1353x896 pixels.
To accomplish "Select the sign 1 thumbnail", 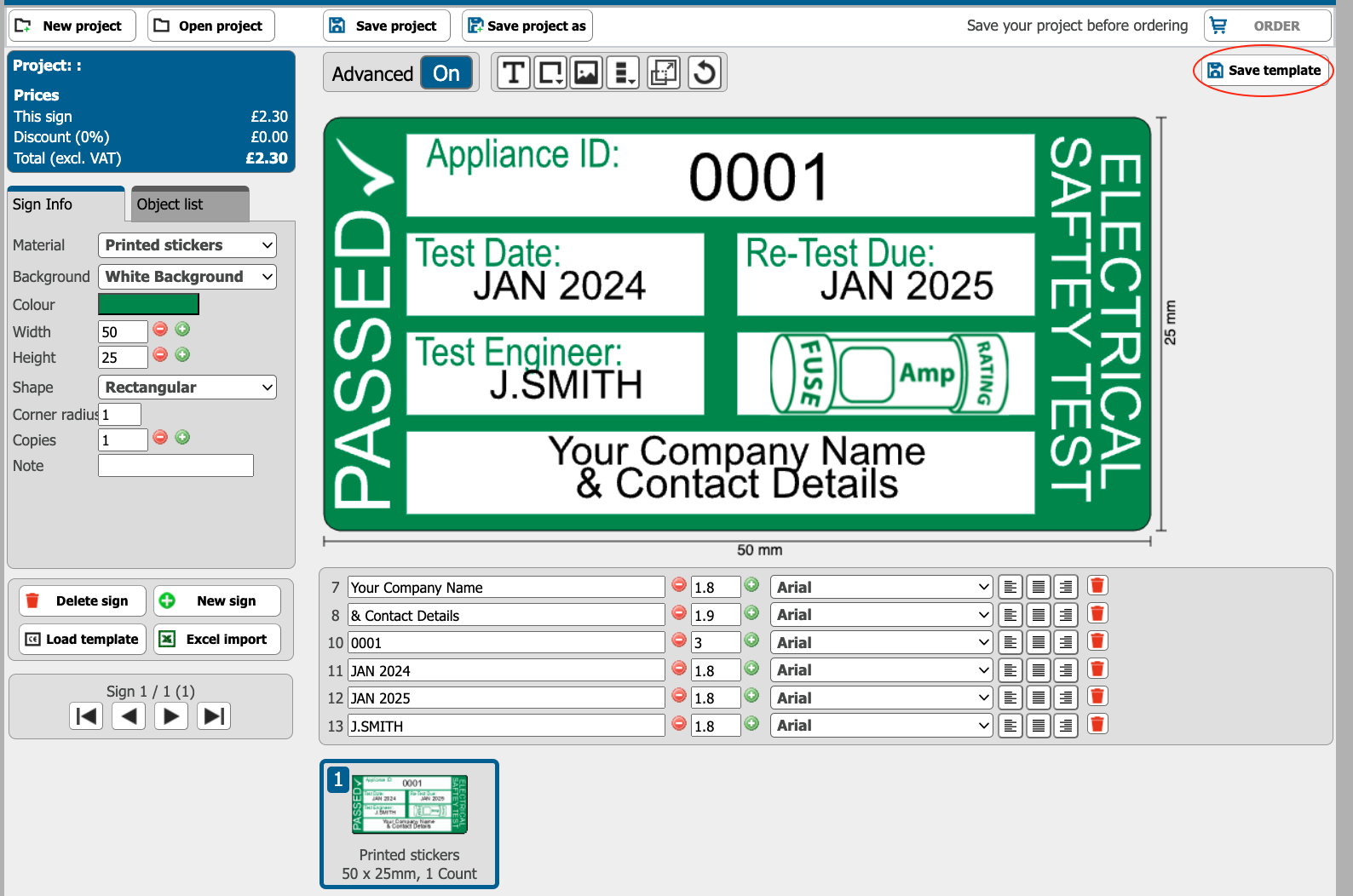I will tap(409, 823).
